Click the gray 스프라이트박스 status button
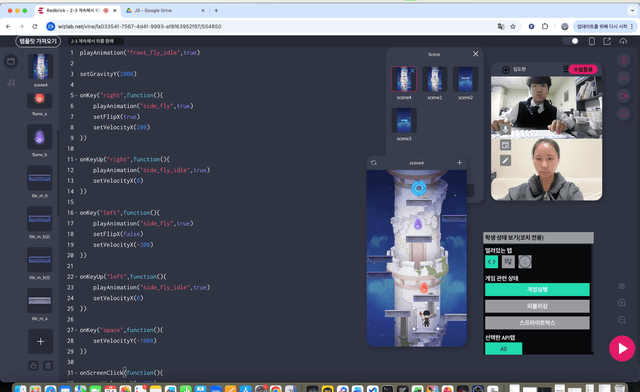Image resolution: width=640 pixels, height=392 pixels. coord(537,323)
